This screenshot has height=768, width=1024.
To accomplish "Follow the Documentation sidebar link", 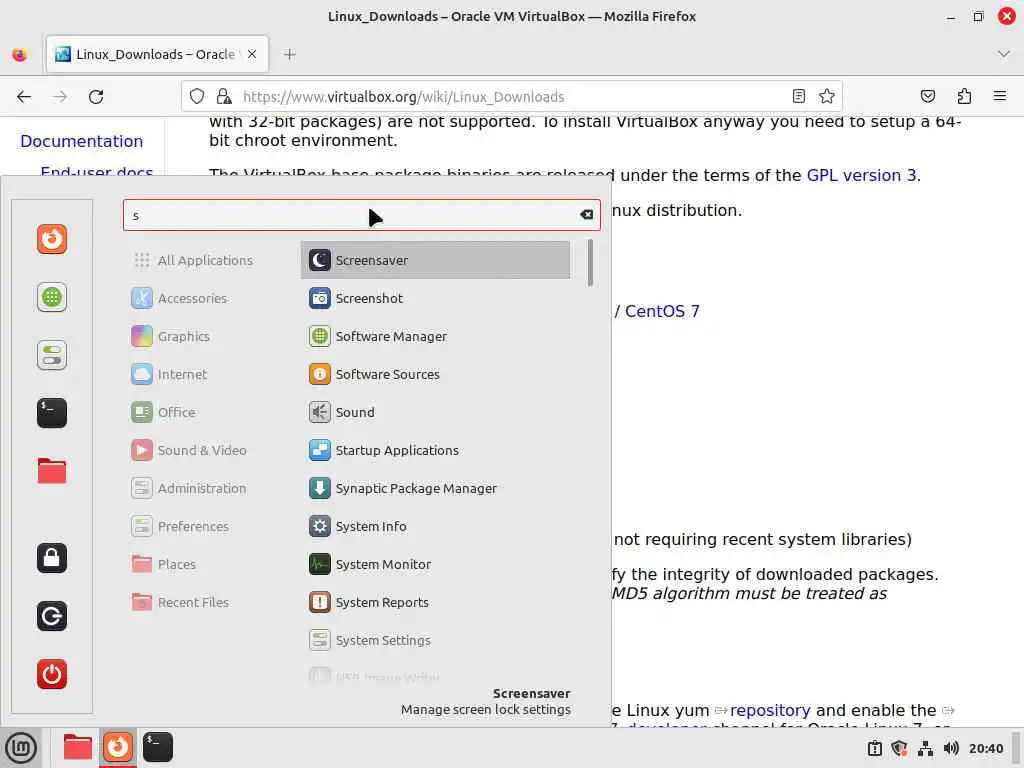I will pyautogui.click(x=82, y=141).
